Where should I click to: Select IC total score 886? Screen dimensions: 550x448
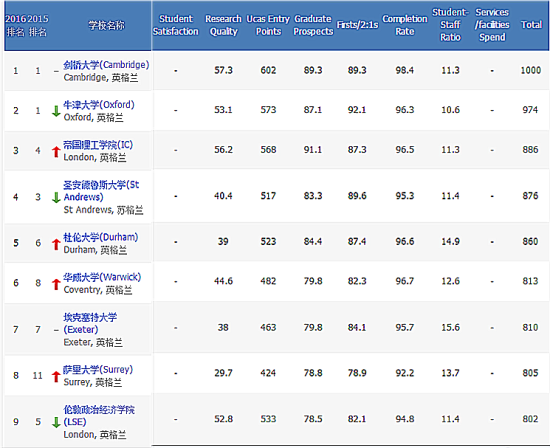(530, 149)
